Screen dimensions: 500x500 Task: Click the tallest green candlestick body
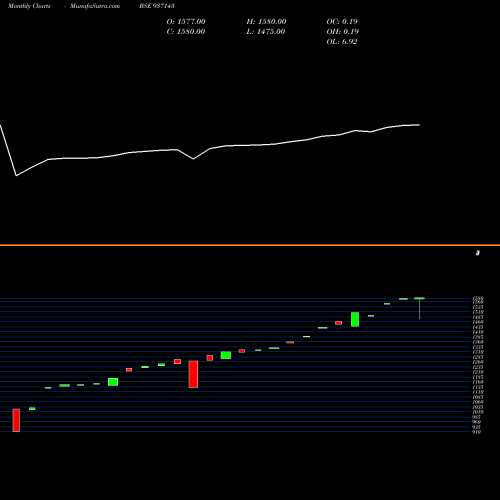click(355, 319)
